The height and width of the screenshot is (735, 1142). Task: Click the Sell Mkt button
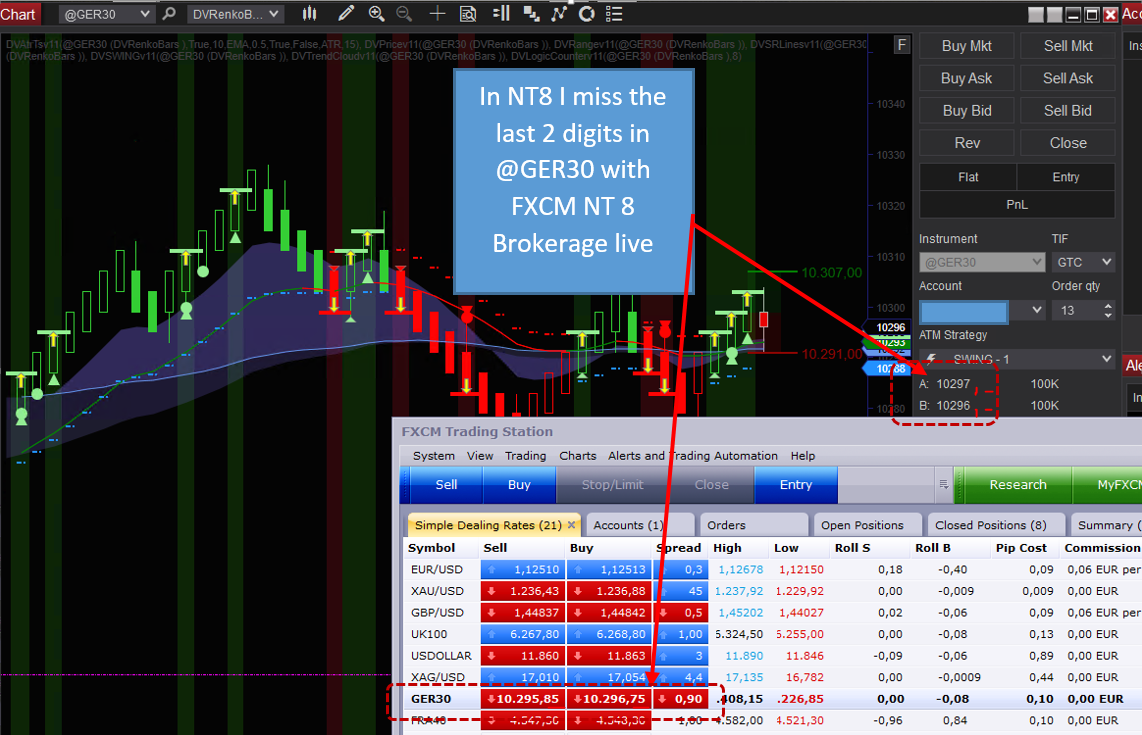coord(1068,46)
